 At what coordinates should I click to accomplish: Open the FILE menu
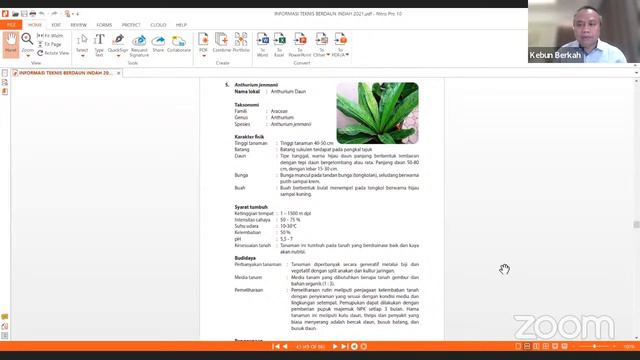11,25
